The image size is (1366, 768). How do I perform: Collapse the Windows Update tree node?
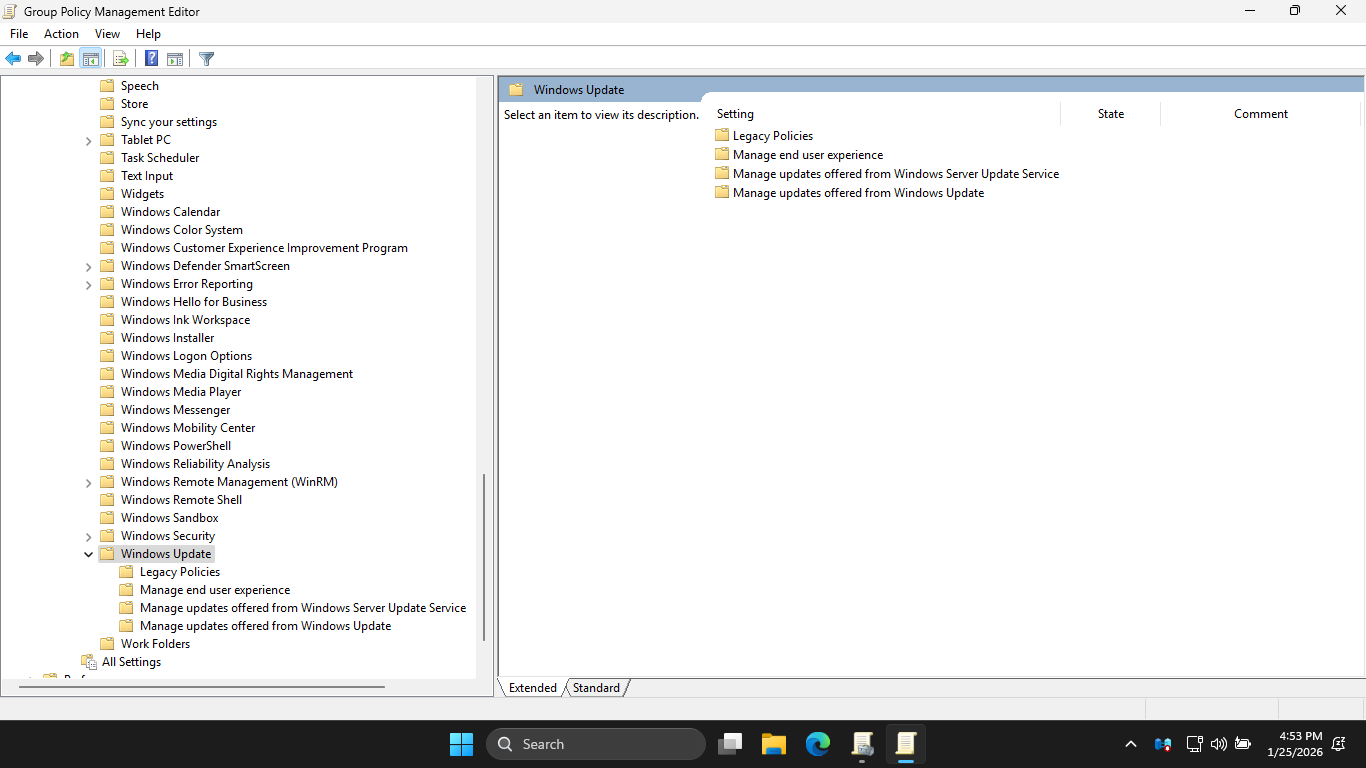click(89, 554)
